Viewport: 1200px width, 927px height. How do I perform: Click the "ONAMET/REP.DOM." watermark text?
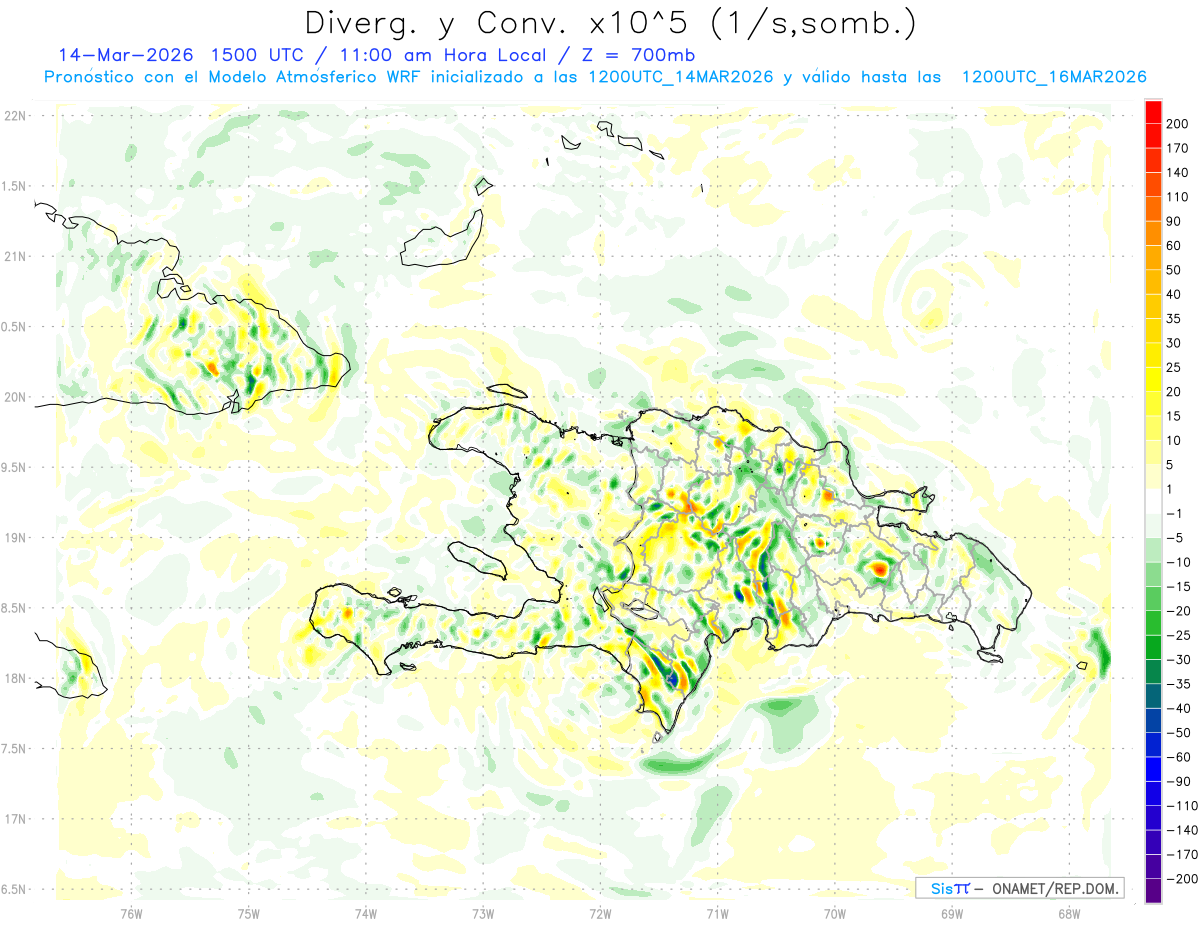click(1055, 889)
